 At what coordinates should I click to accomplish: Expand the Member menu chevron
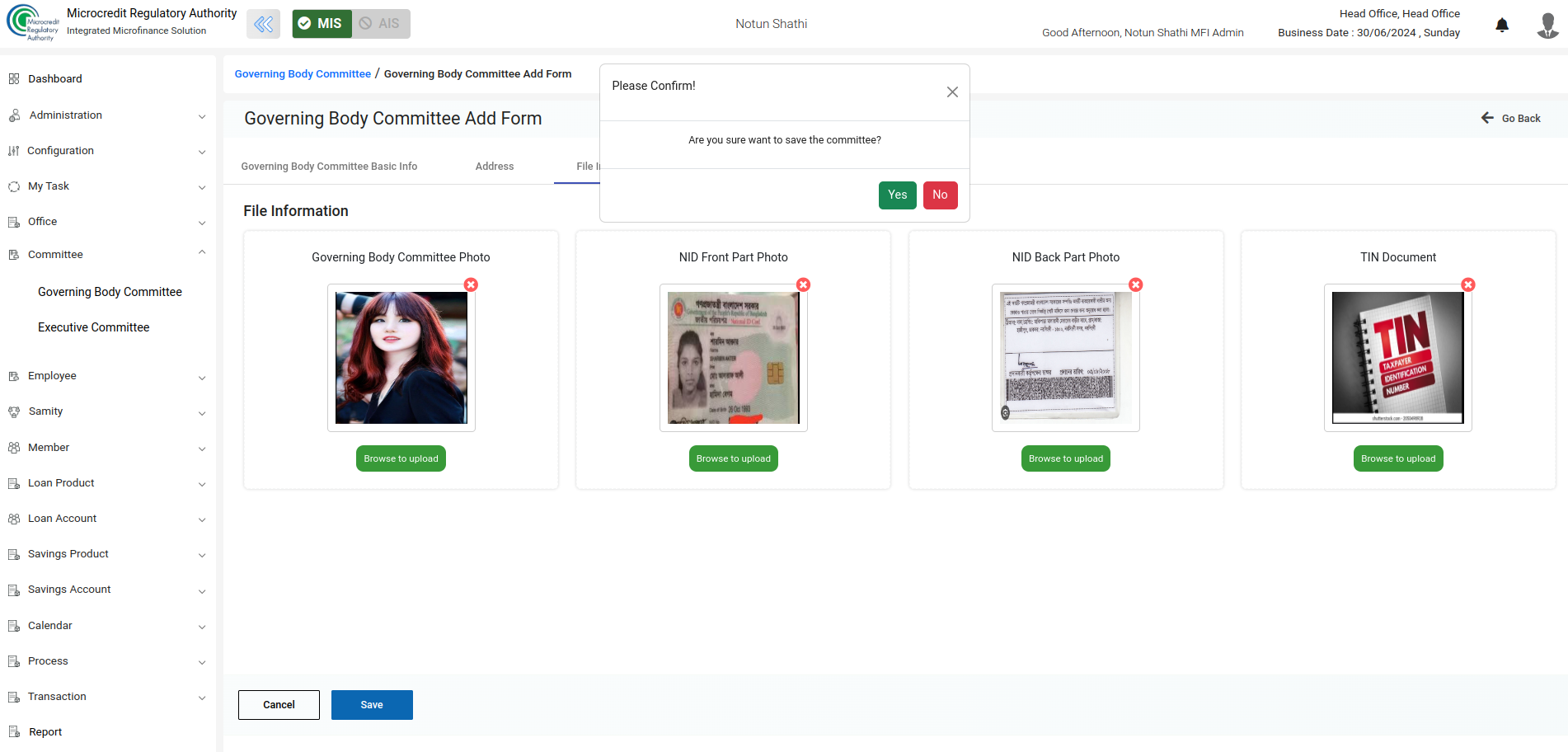tap(202, 449)
